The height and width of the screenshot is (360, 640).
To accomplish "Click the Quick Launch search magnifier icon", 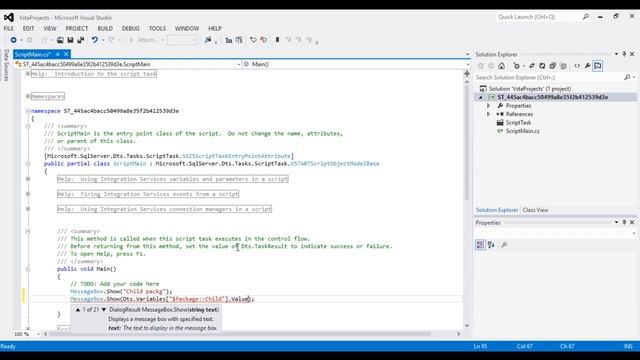I will pos(586,17).
